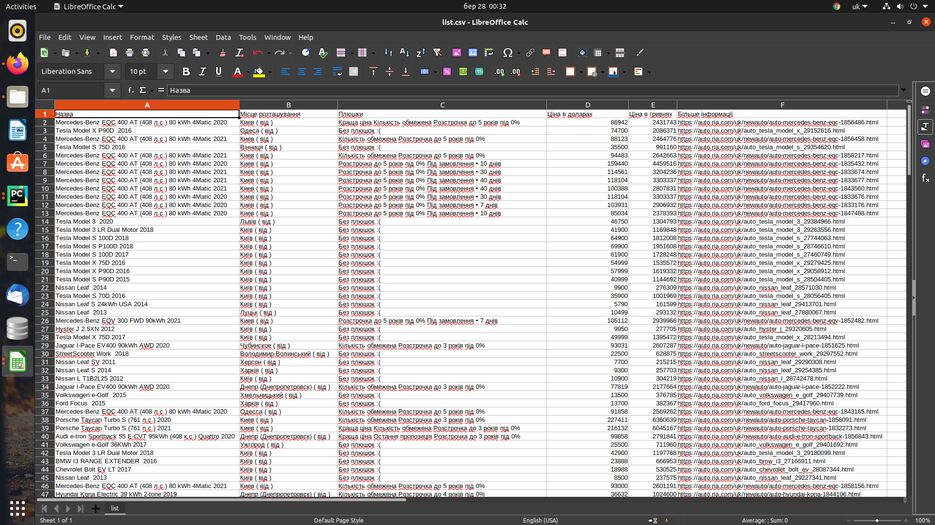Click the Clear Direct Formatting icon
935x525 pixels.
(239, 53)
